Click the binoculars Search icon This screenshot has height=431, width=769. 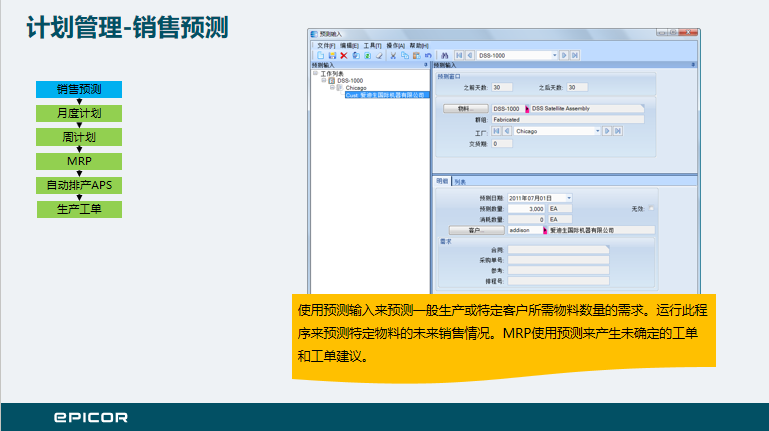[x=444, y=55]
